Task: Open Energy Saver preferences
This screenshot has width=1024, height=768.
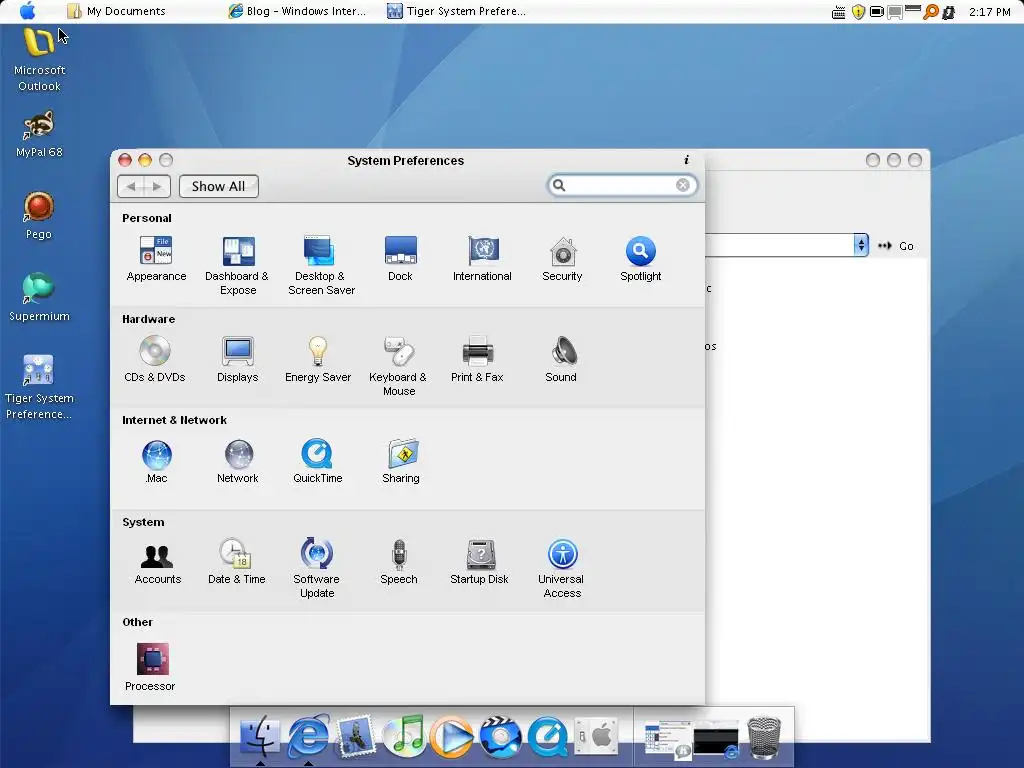Action: tap(318, 359)
